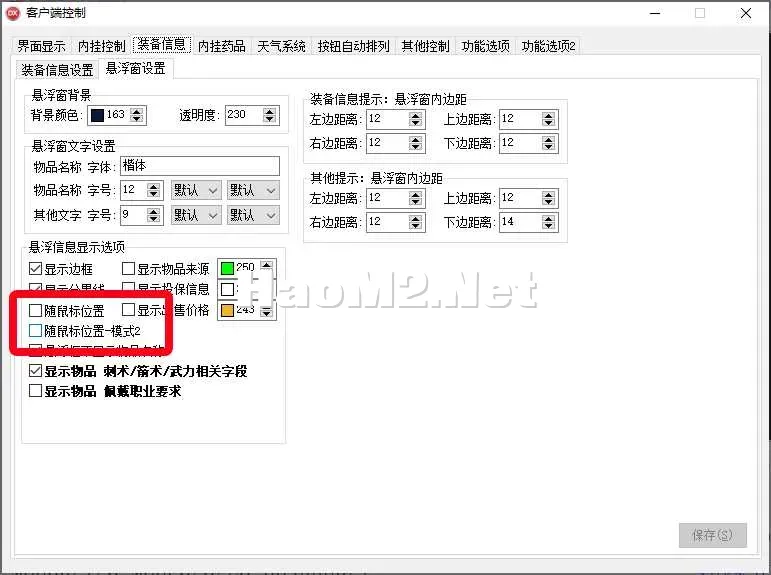The width and height of the screenshot is (771, 575).
Task: Adjust 装备信息提示 下边距离 spinner
Action: click(548, 143)
